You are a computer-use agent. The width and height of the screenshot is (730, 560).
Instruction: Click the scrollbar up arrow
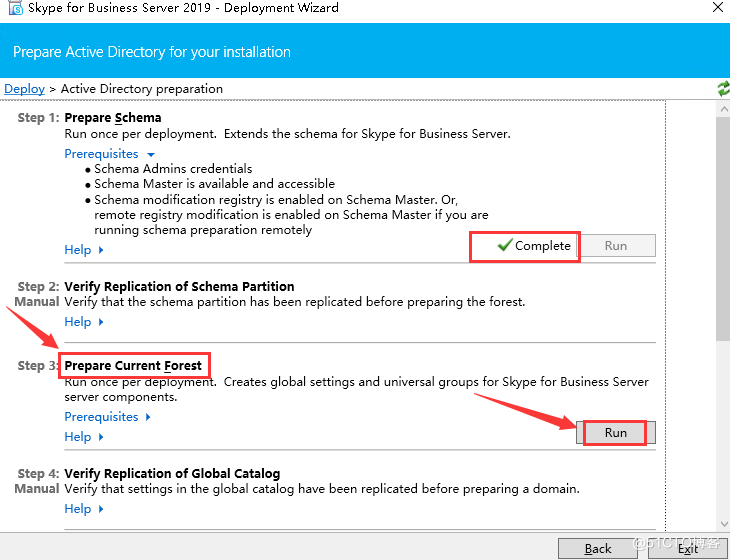click(x=724, y=109)
